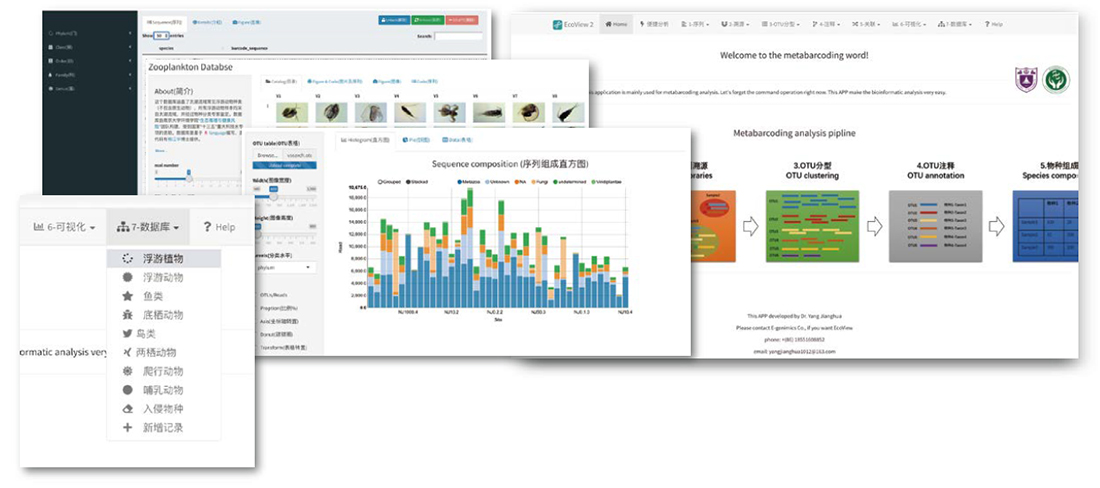Image resolution: width=1100 pixels, height=488 pixels.
Task: Open the Help item in the small top navbar
Action: point(993,24)
